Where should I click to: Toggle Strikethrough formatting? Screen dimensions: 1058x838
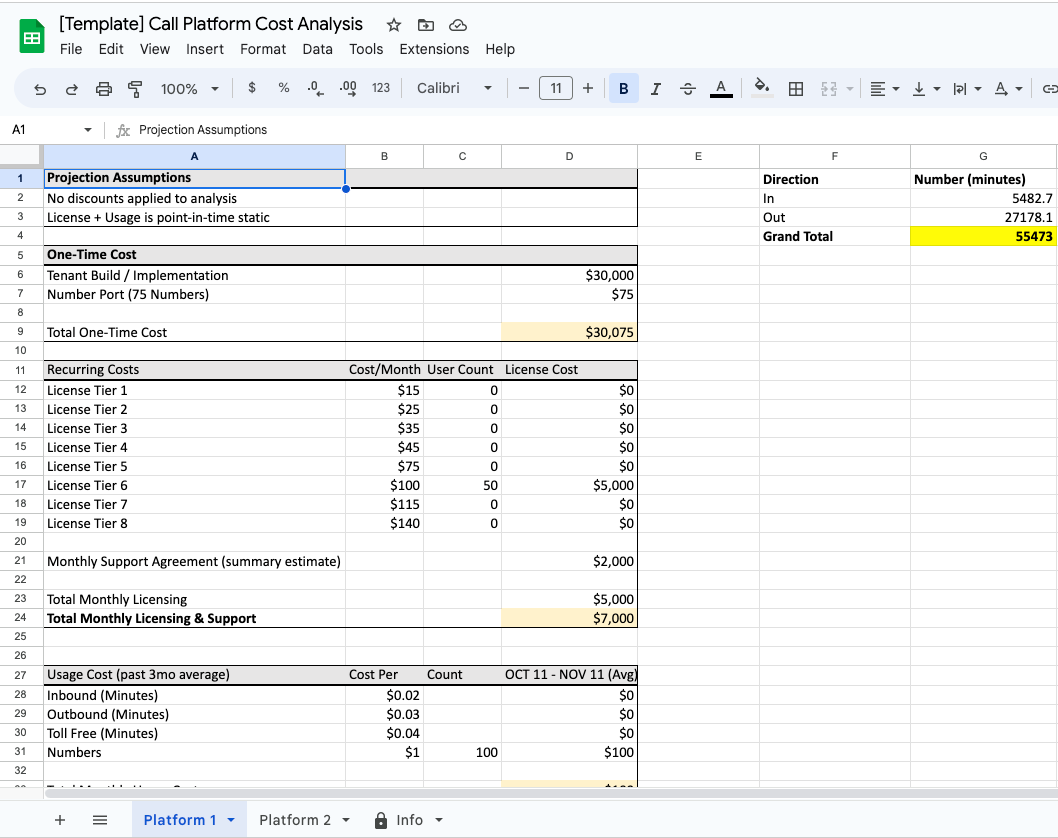pos(688,88)
